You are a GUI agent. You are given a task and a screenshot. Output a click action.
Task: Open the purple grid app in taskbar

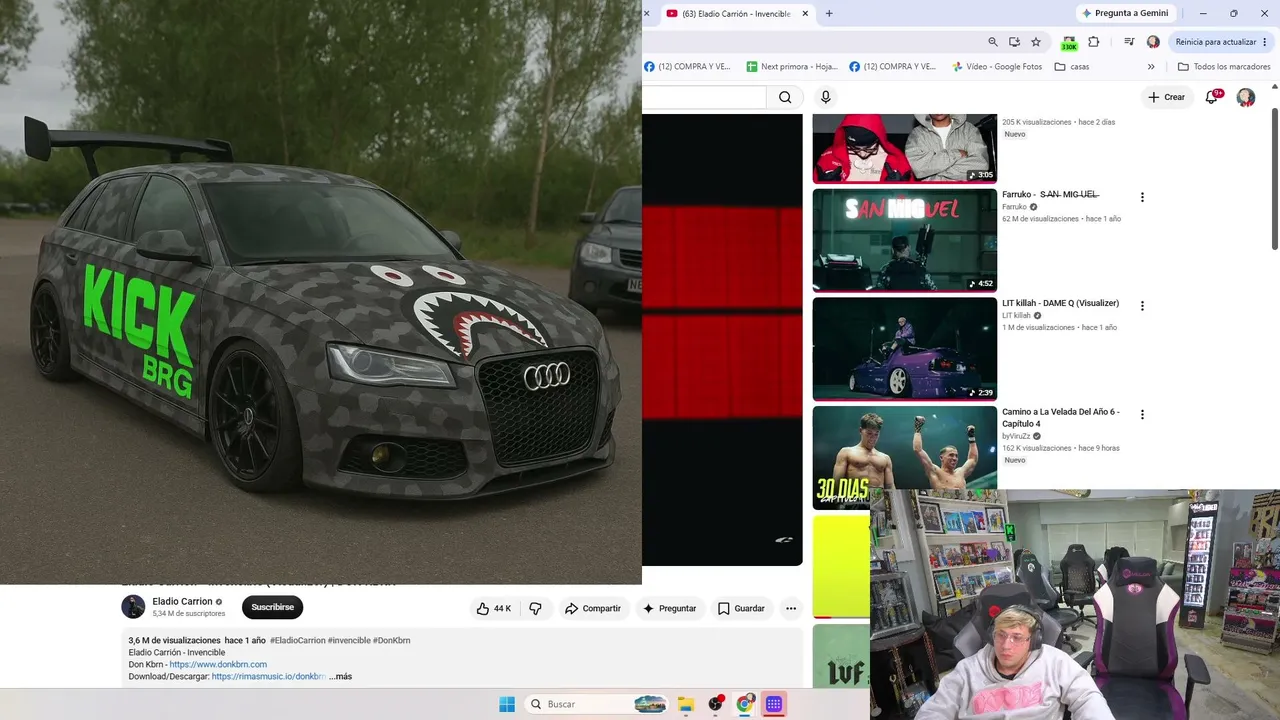click(773, 704)
